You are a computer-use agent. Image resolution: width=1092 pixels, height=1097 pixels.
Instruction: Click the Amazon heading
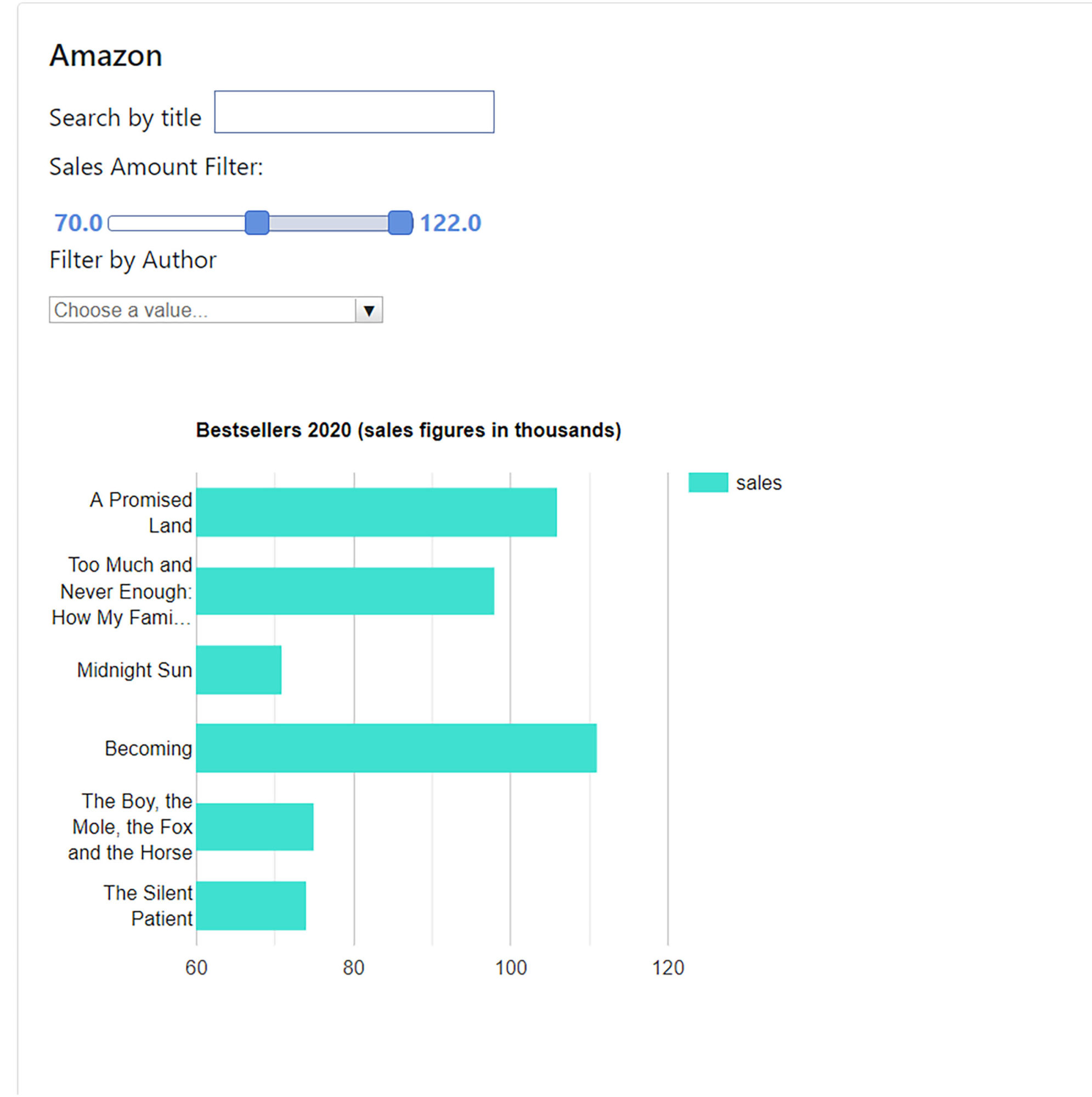tap(106, 55)
